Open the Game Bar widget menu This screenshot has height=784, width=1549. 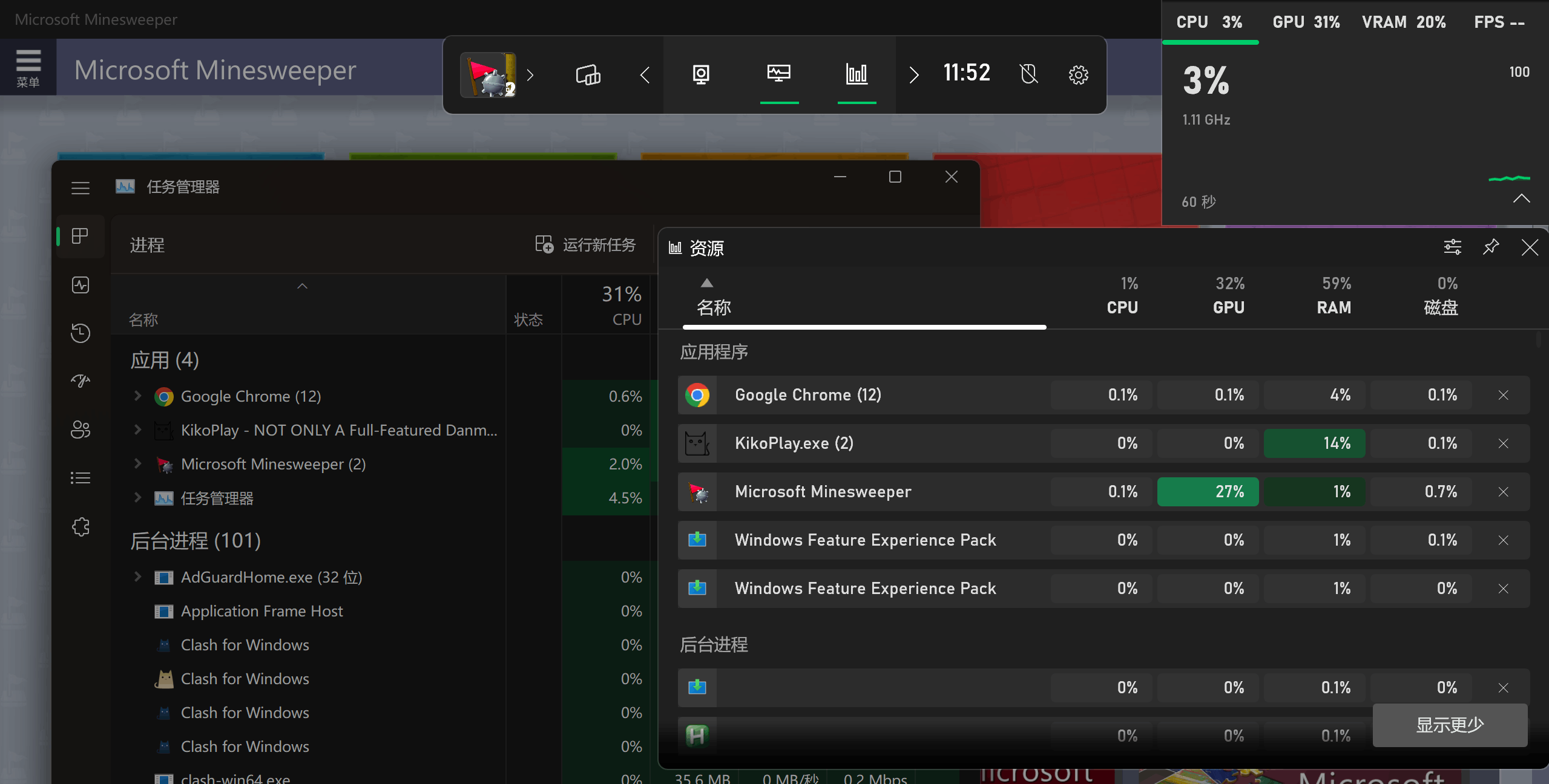[588, 75]
